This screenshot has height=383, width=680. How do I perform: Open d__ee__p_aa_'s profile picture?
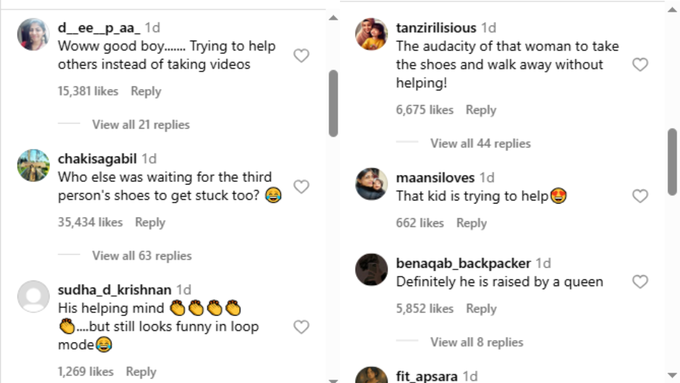(33, 35)
